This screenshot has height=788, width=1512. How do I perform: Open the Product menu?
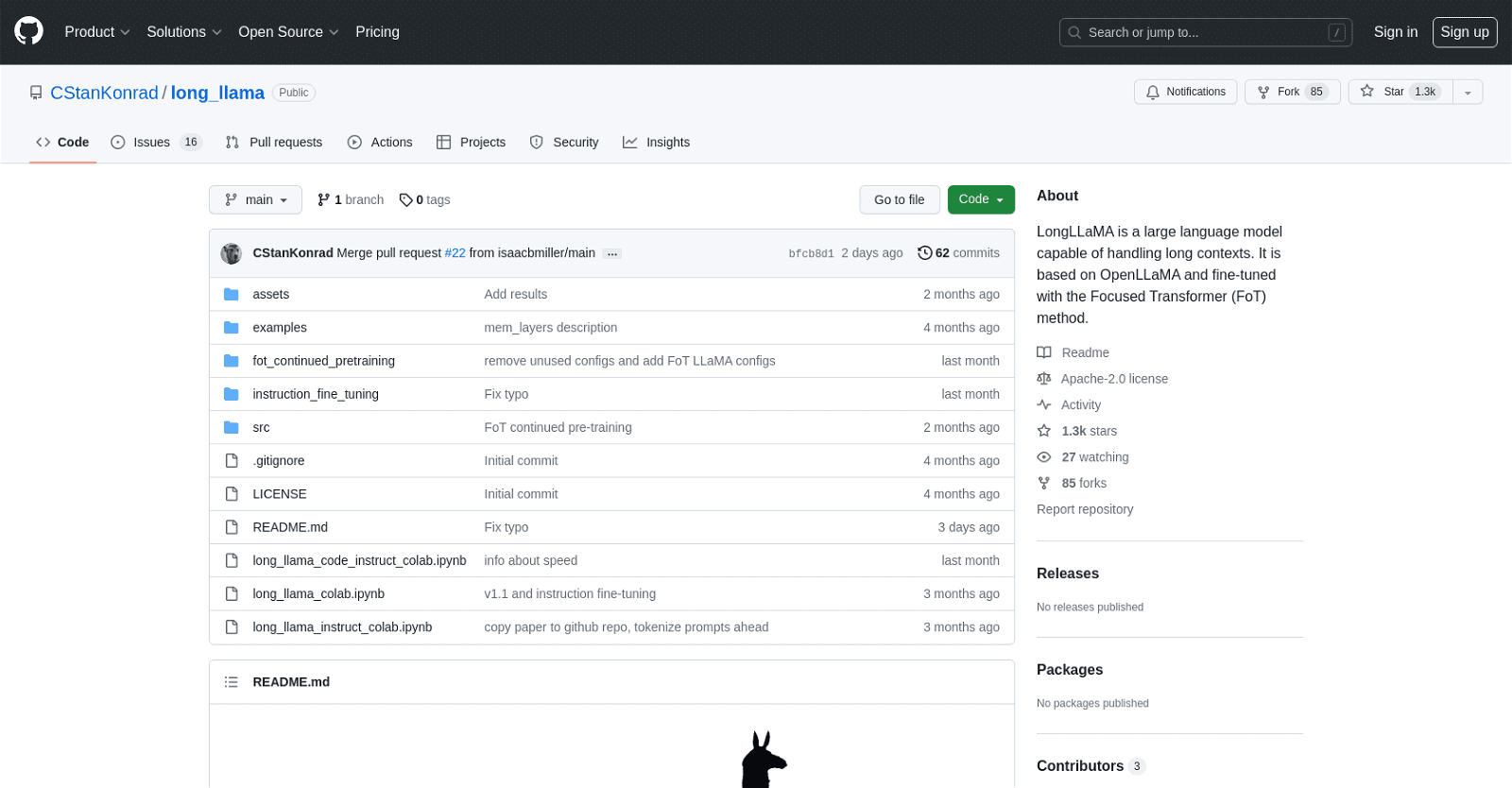point(96,32)
